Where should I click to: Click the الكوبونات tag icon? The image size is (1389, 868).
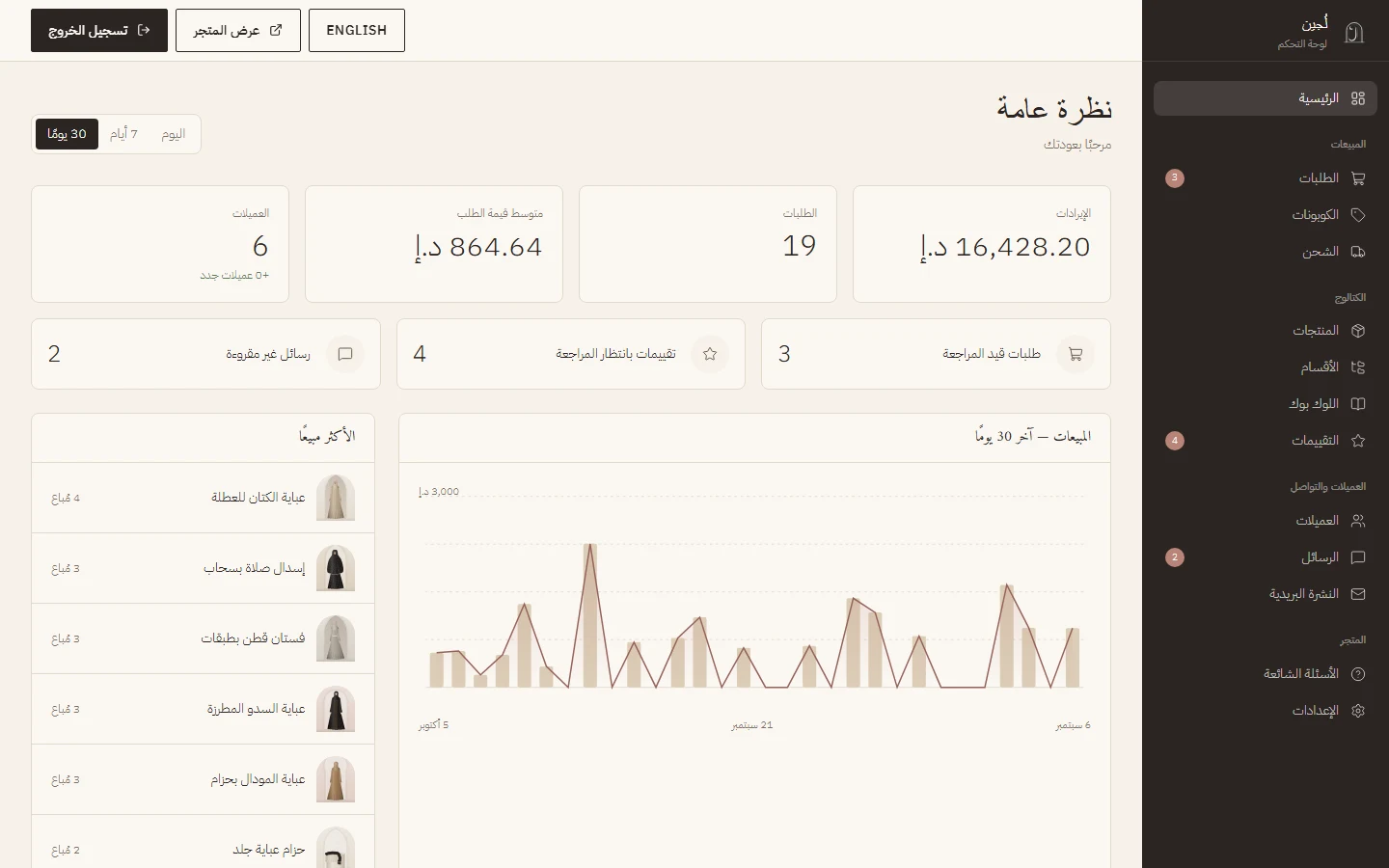[1358, 215]
